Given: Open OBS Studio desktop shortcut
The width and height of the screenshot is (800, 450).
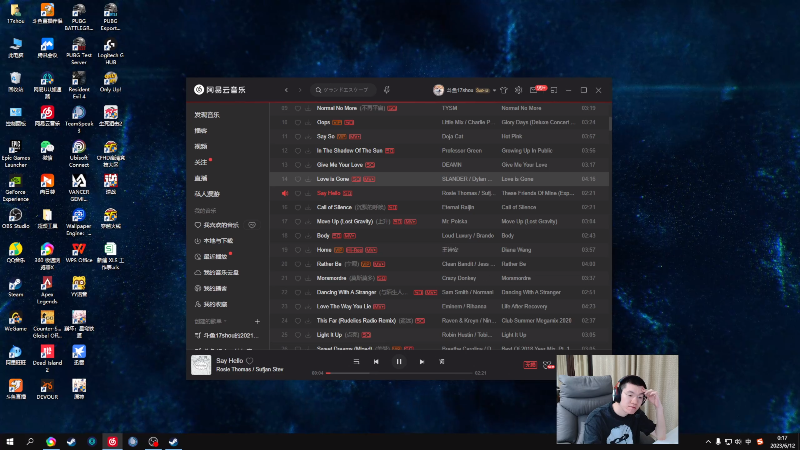Looking at the screenshot, I should (x=15, y=218).
